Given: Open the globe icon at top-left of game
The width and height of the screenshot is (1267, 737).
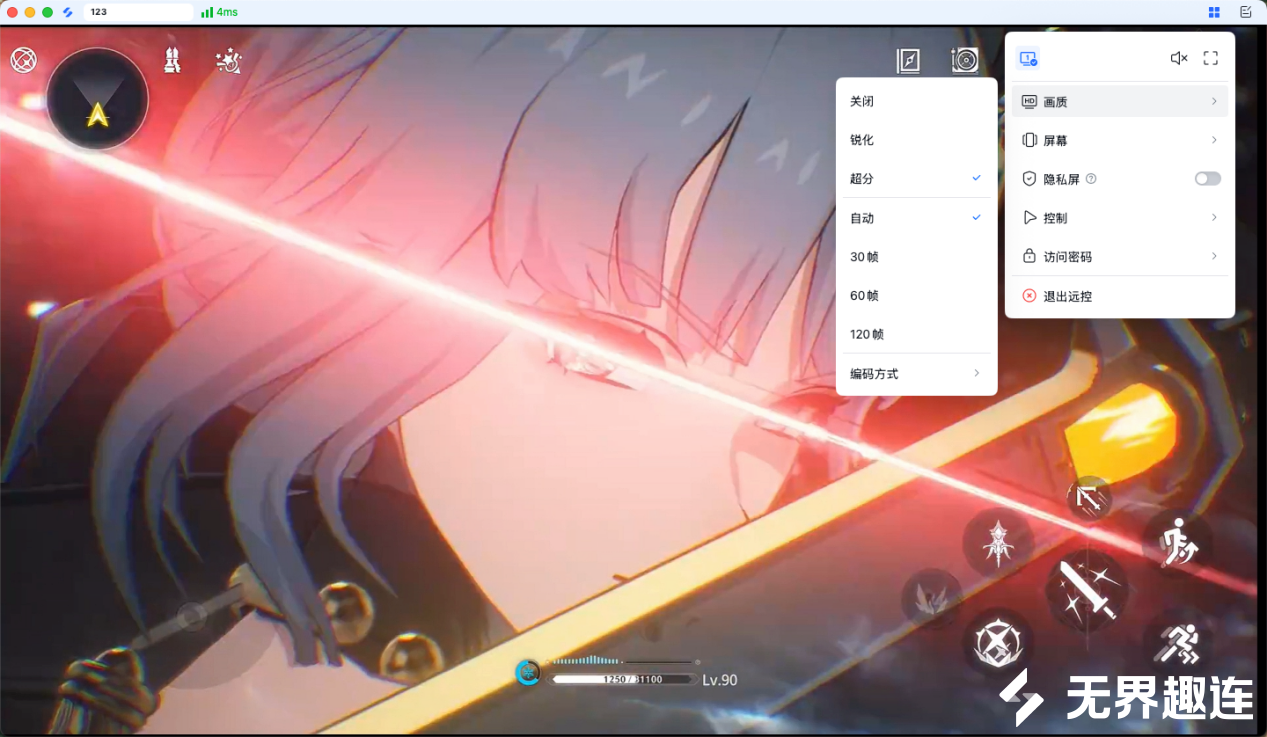Looking at the screenshot, I should [23, 59].
